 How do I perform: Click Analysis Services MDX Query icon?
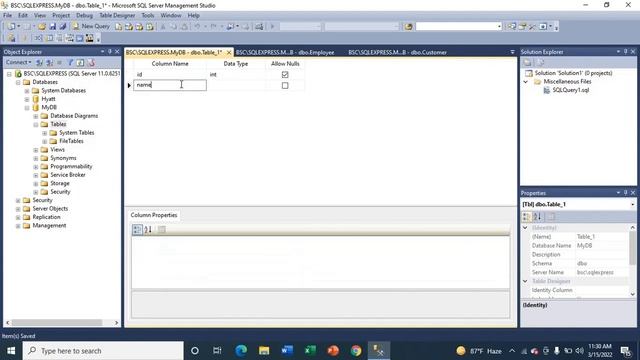tap(129, 27)
